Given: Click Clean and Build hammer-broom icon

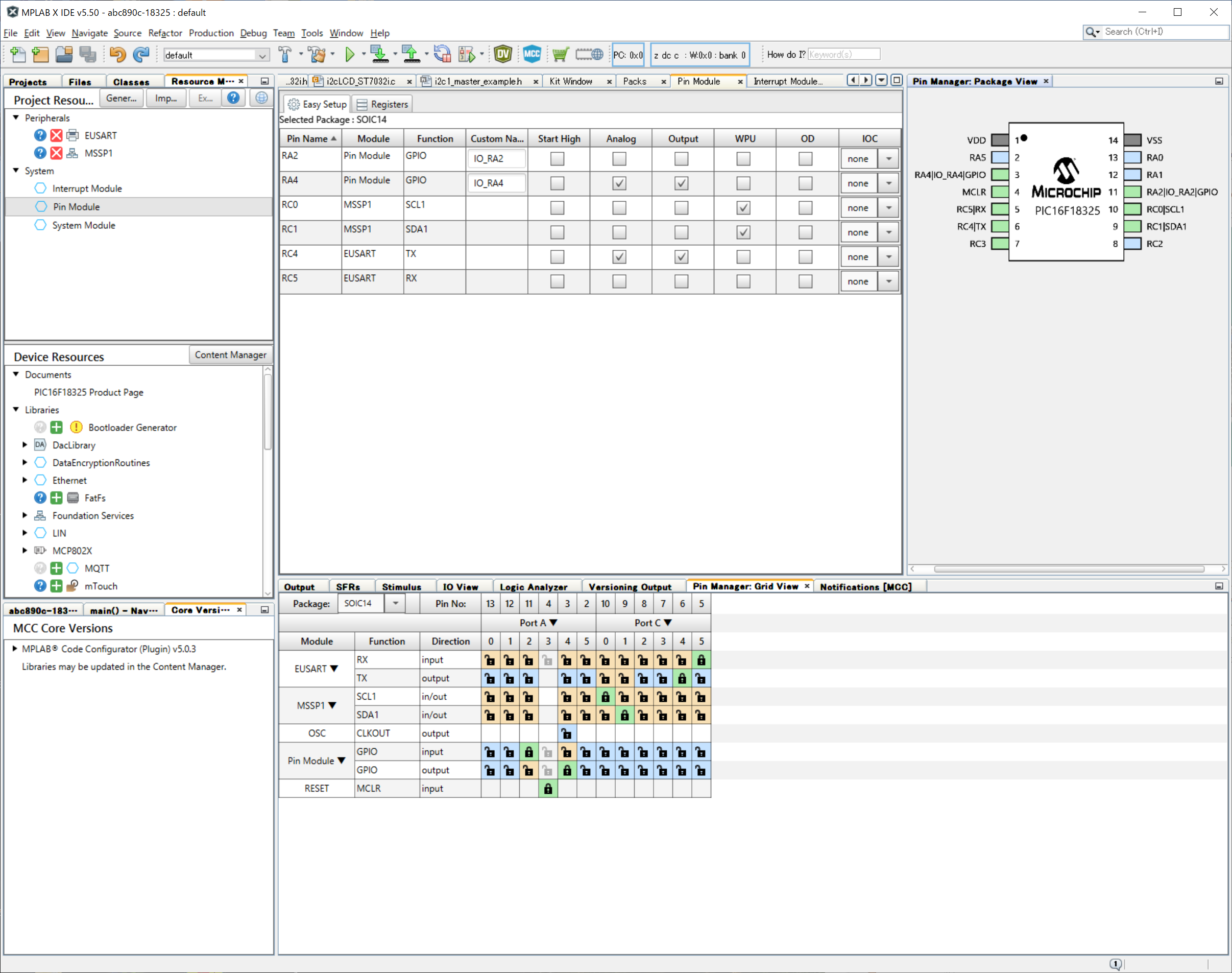Looking at the screenshot, I should [317, 55].
